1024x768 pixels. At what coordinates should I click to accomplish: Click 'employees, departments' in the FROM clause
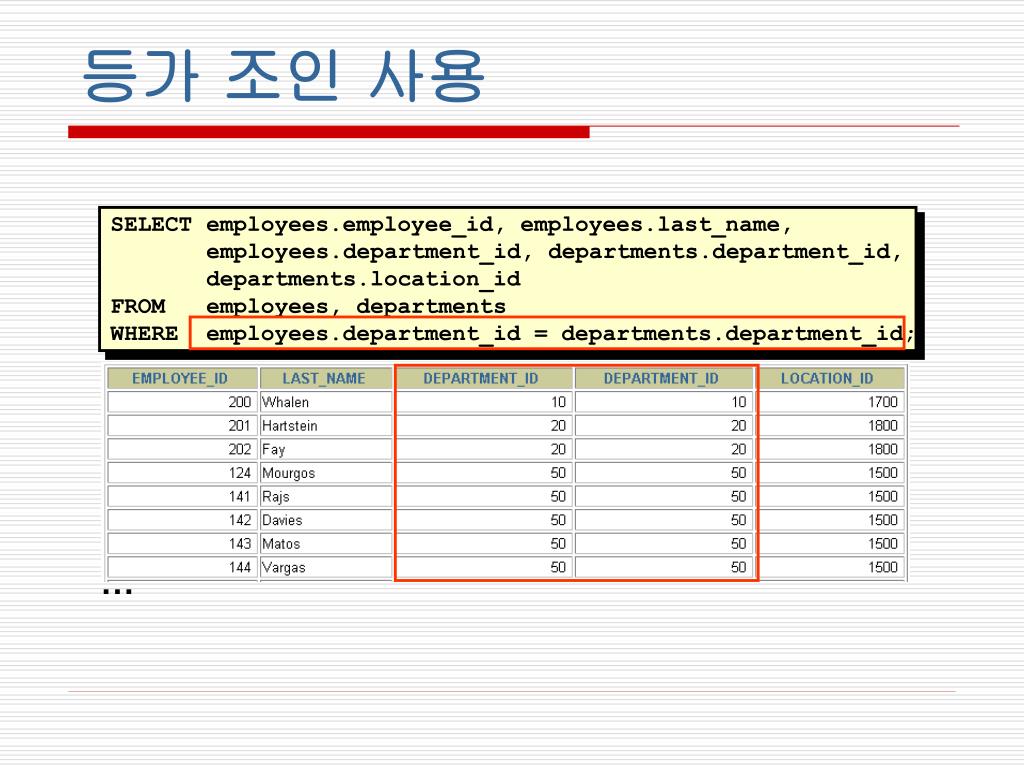[x=356, y=308]
